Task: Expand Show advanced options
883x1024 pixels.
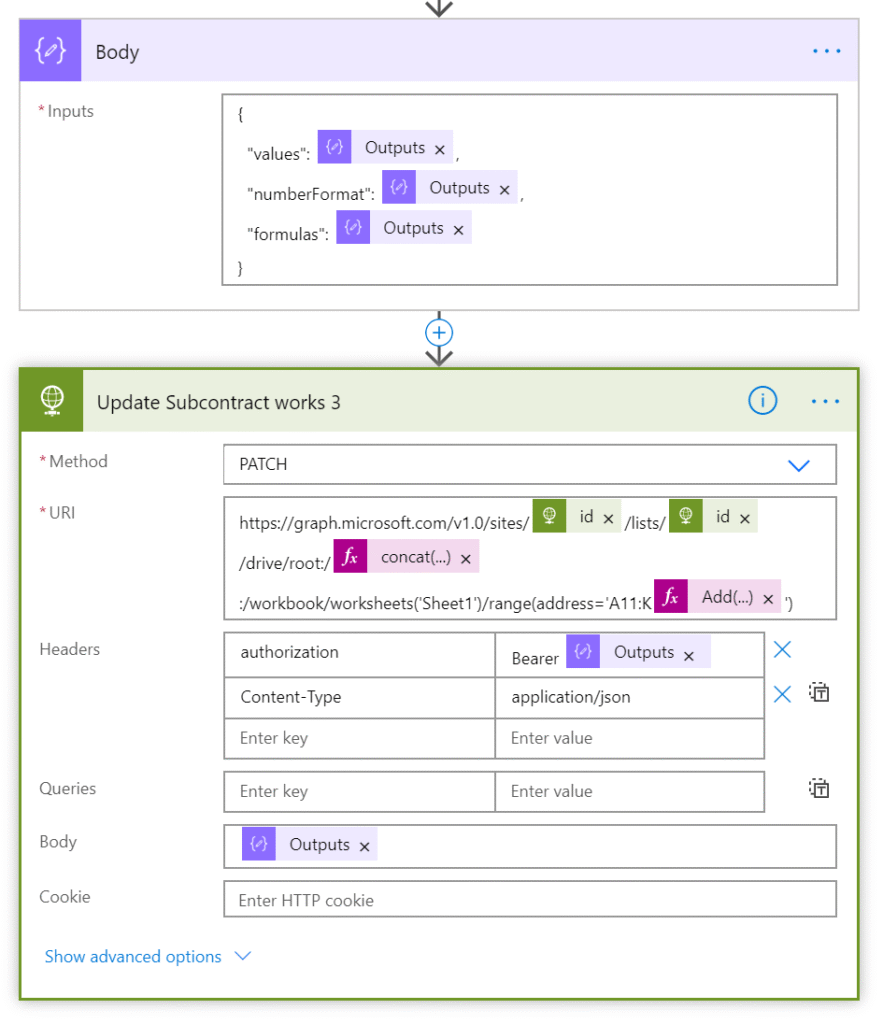Action: [148, 957]
